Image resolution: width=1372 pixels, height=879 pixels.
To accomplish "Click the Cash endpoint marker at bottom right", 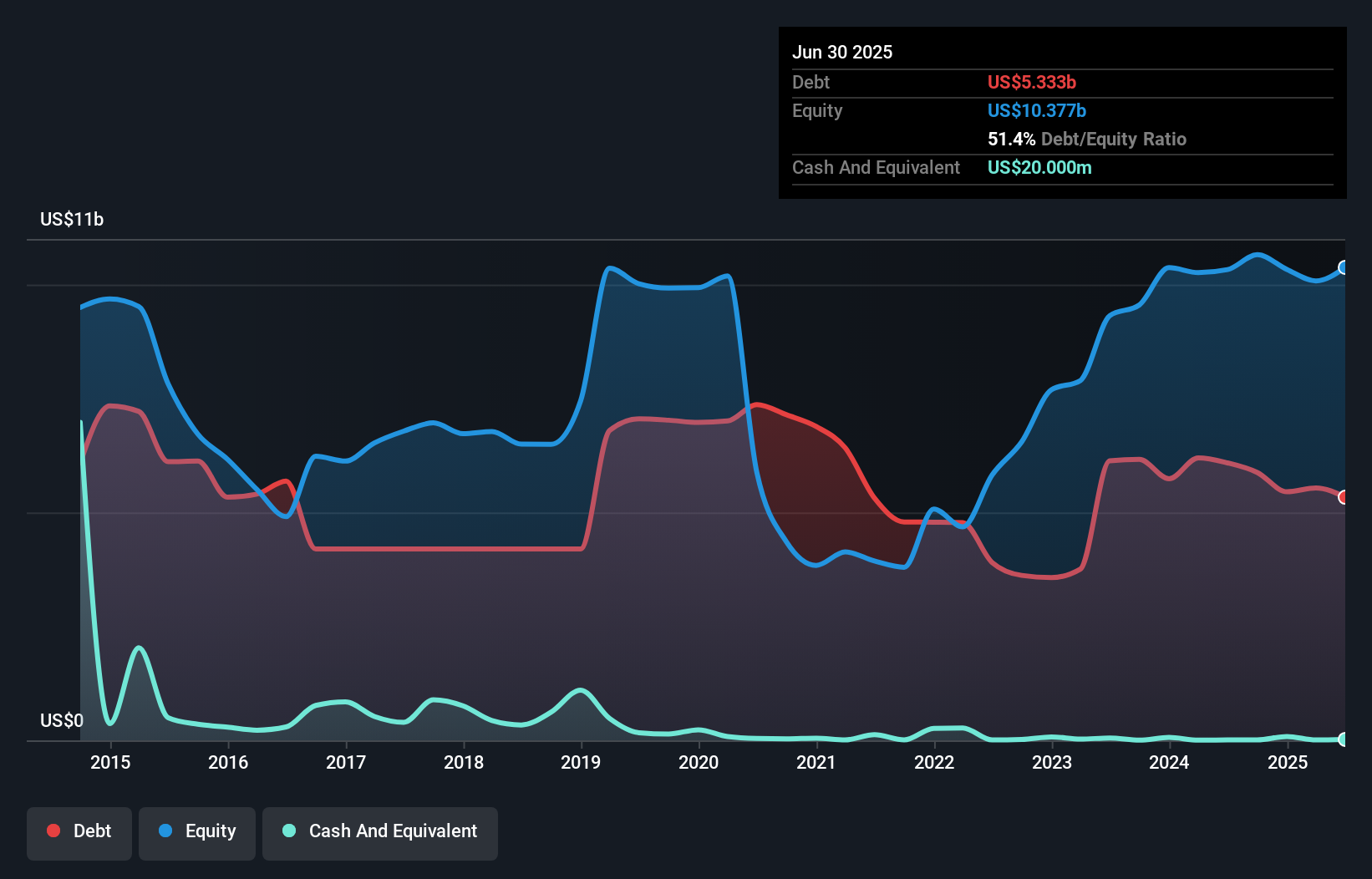I will click(1343, 739).
